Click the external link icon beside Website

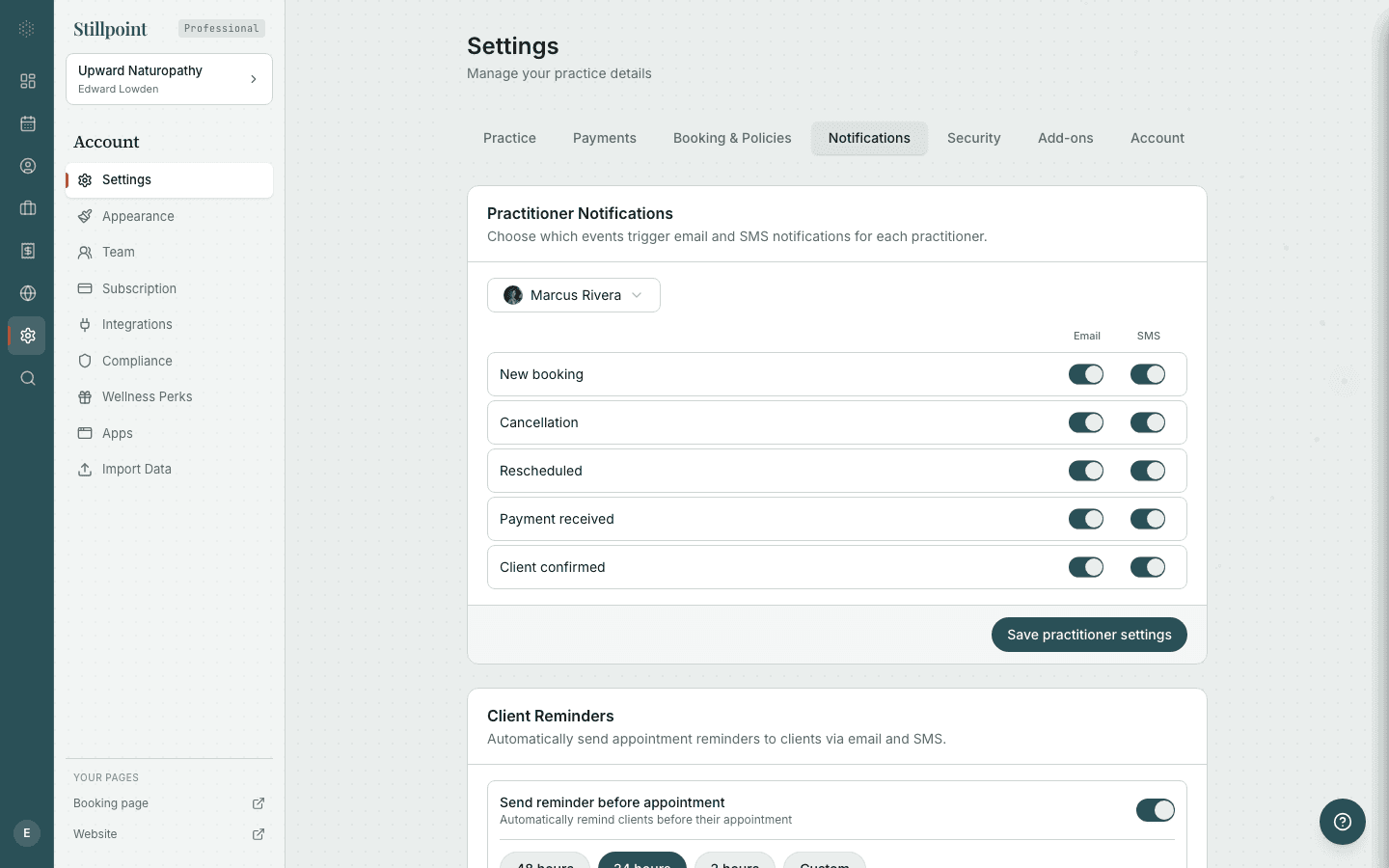pos(259,834)
